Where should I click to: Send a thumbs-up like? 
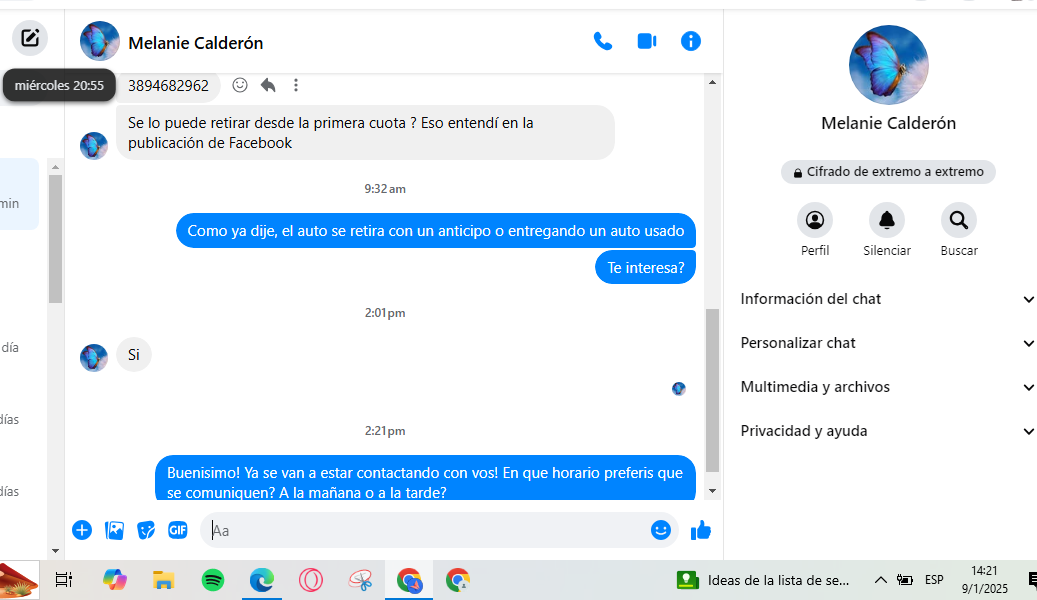click(x=700, y=530)
